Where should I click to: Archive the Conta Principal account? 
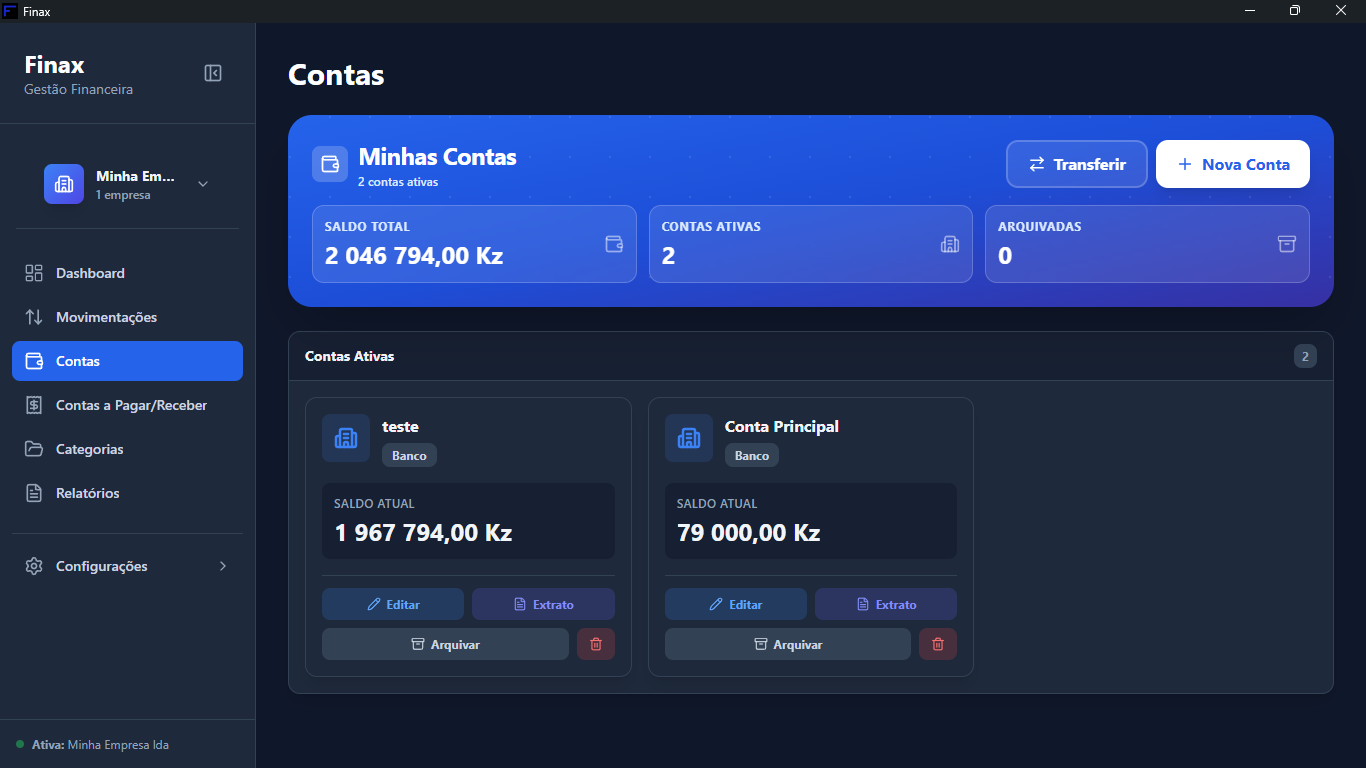(x=788, y=644)
